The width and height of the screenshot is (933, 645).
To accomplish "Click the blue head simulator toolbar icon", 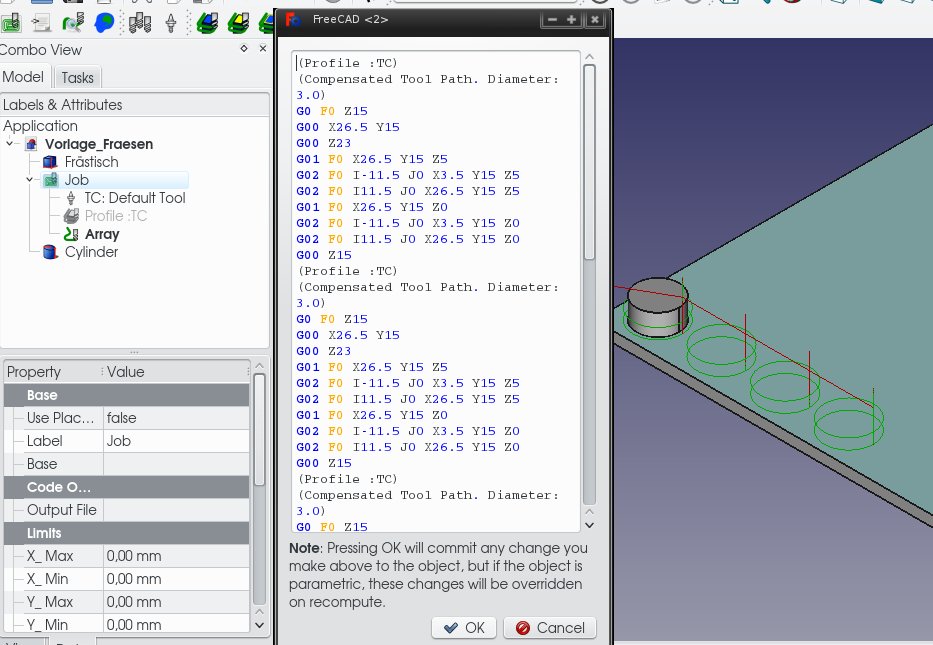I will pyautogui.click(x=103, y=20).
